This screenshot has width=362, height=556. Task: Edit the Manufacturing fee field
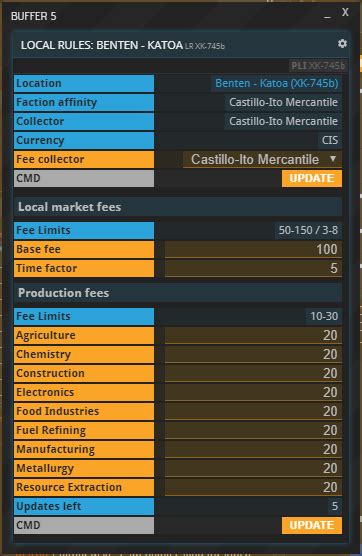tap(253, 449)
